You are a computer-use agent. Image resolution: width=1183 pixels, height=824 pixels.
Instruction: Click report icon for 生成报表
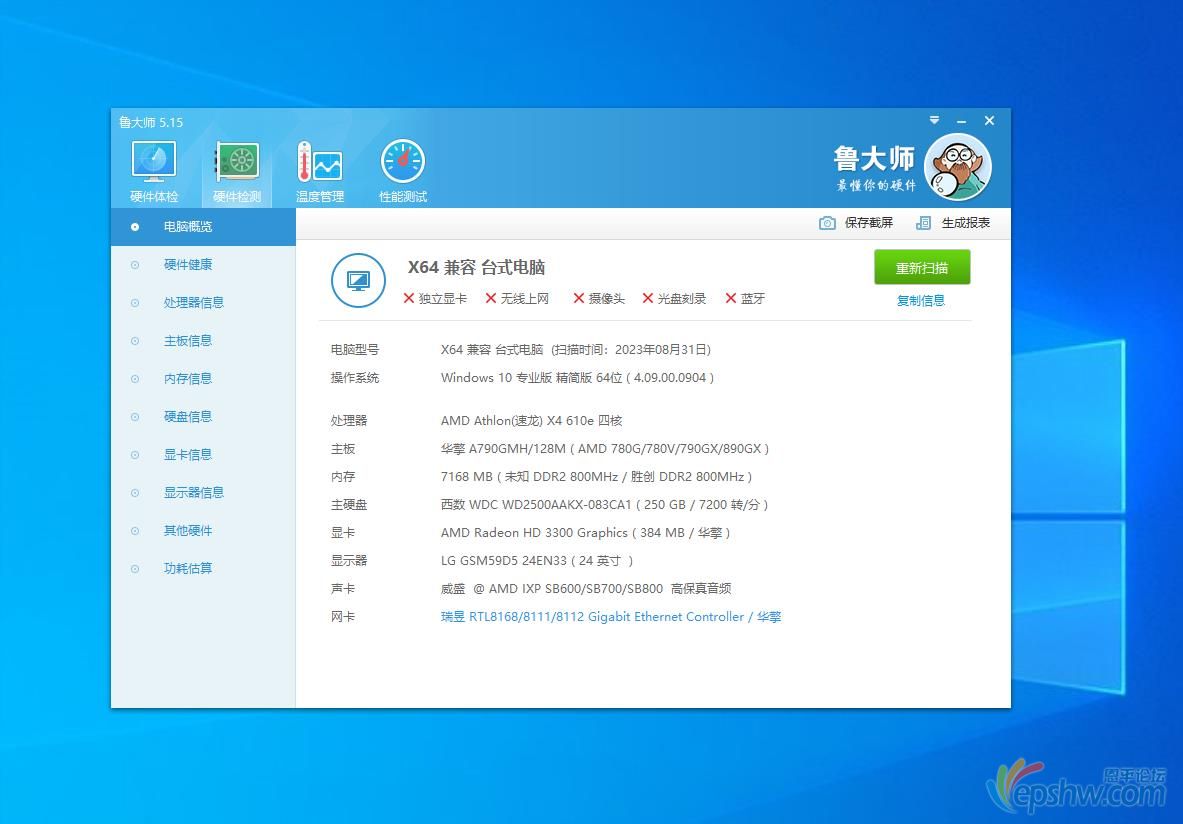tap(923, 223)
